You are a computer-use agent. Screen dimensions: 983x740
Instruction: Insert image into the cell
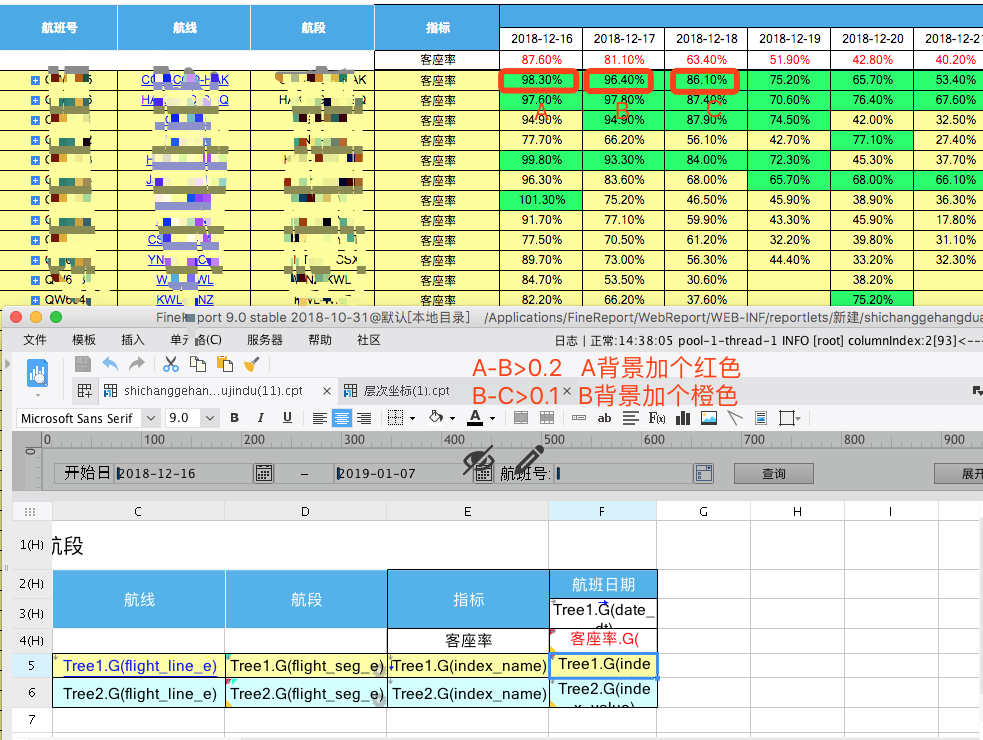coord(709,418)
